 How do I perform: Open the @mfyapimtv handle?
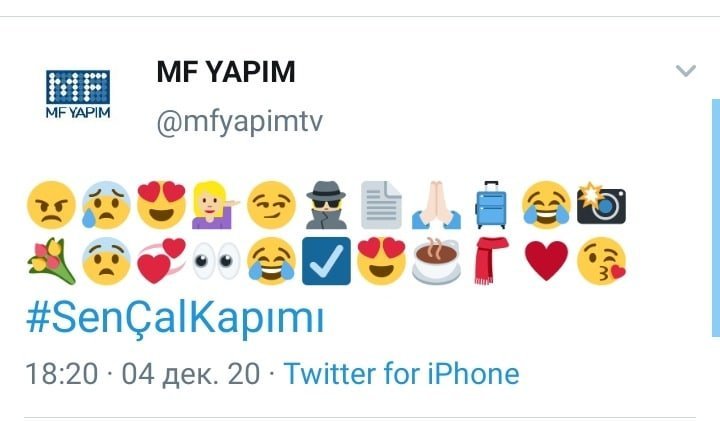(239, 122)
